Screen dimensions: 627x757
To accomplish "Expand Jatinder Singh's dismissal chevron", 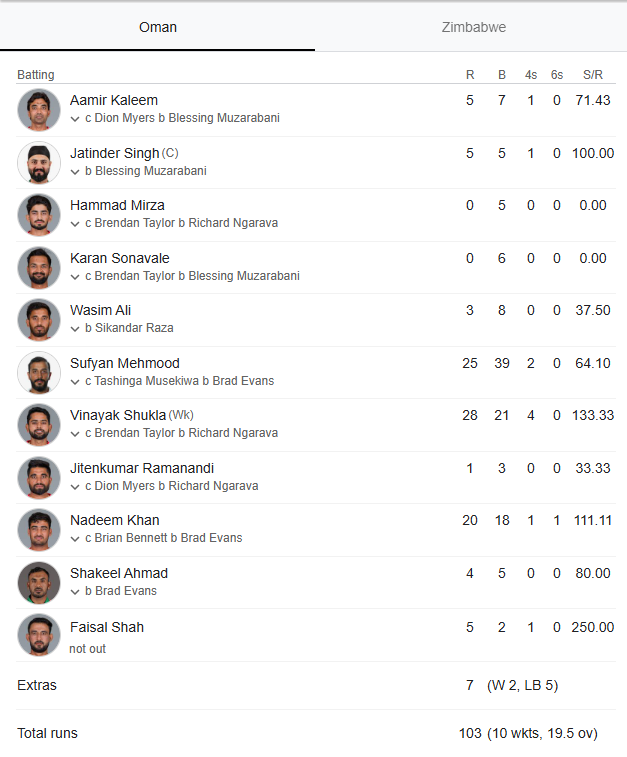I will pyautogui.click(x=75, y=172).
